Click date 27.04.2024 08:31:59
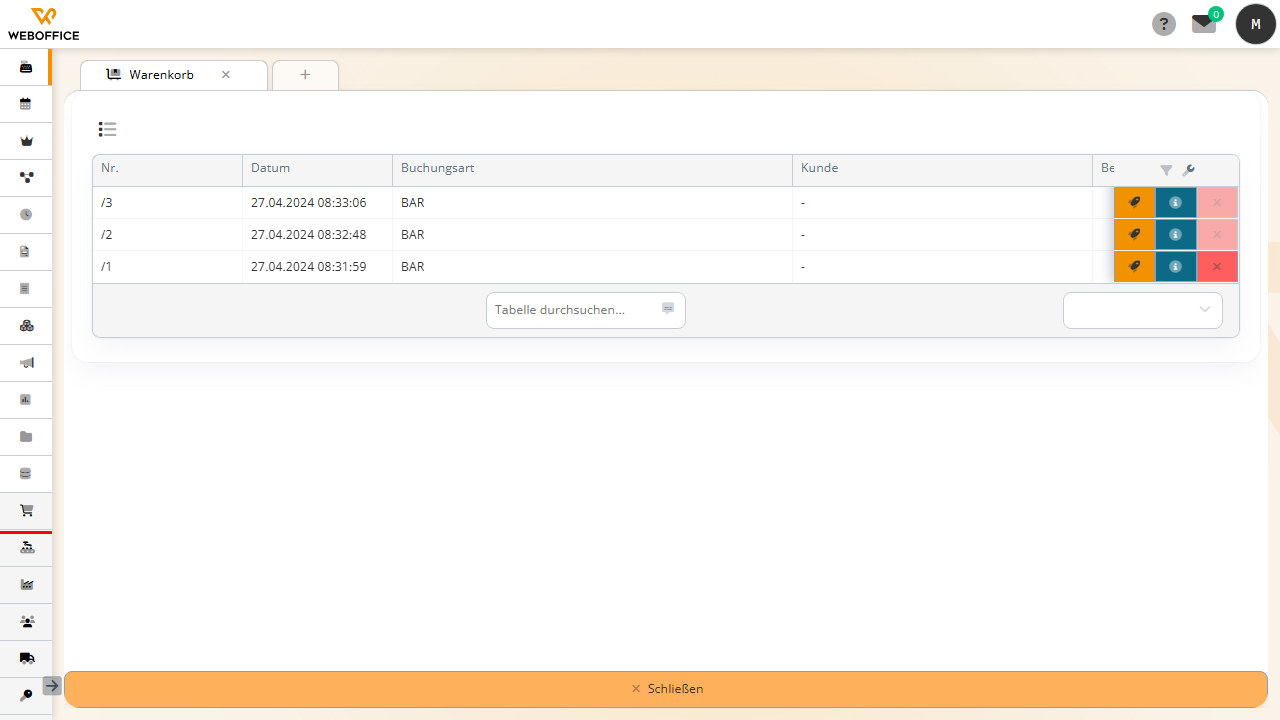 point(308,267)
